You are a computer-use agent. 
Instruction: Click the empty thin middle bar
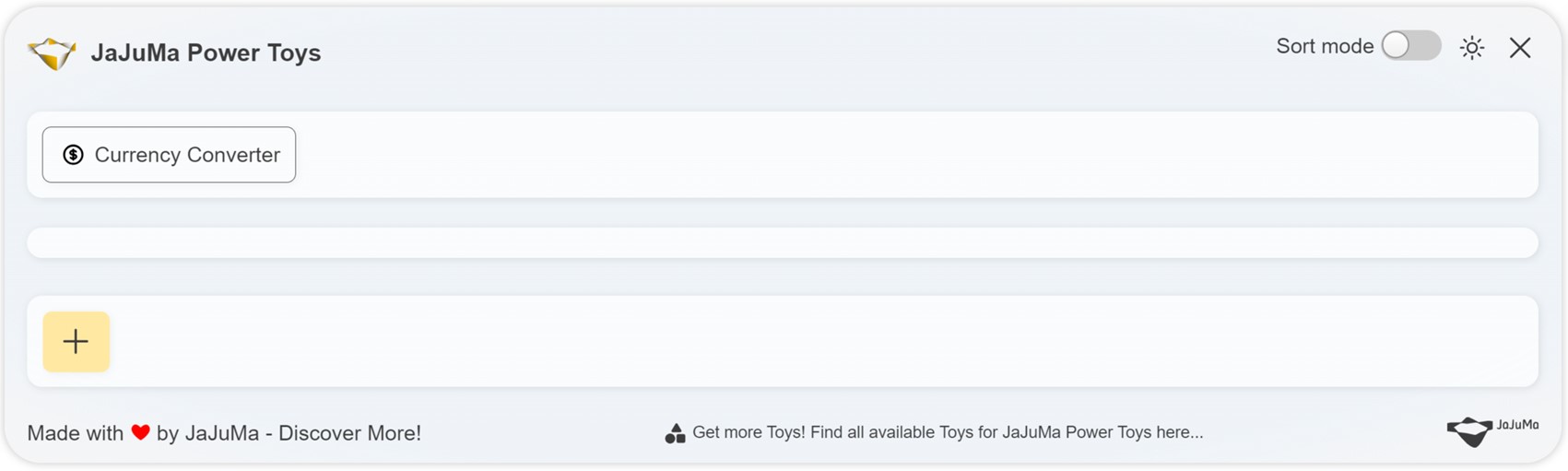(783, 243)
